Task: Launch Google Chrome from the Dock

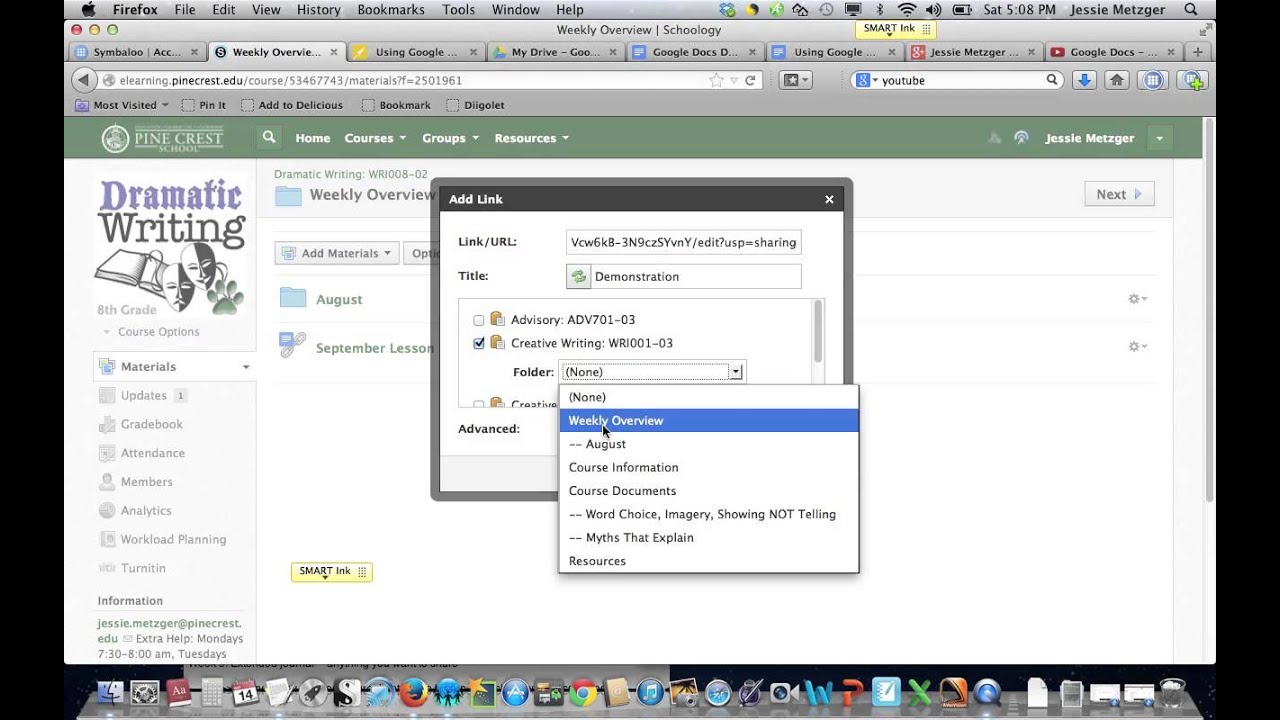Action: 583,692
